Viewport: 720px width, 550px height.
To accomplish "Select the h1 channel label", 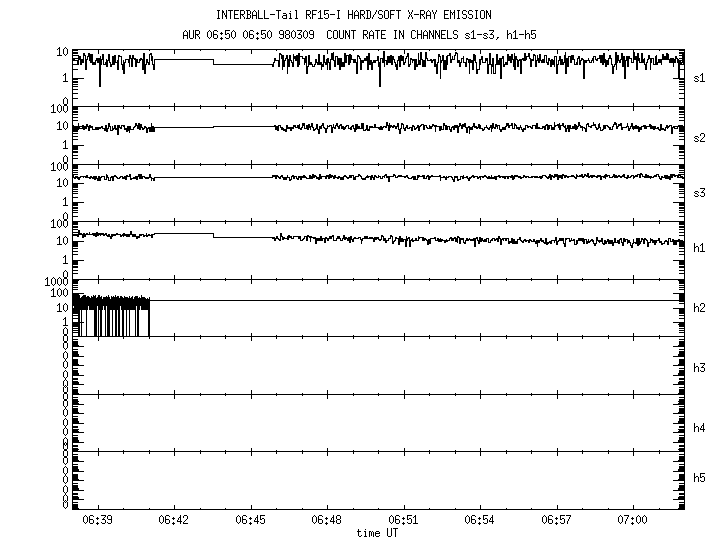I will click(699, 249).
